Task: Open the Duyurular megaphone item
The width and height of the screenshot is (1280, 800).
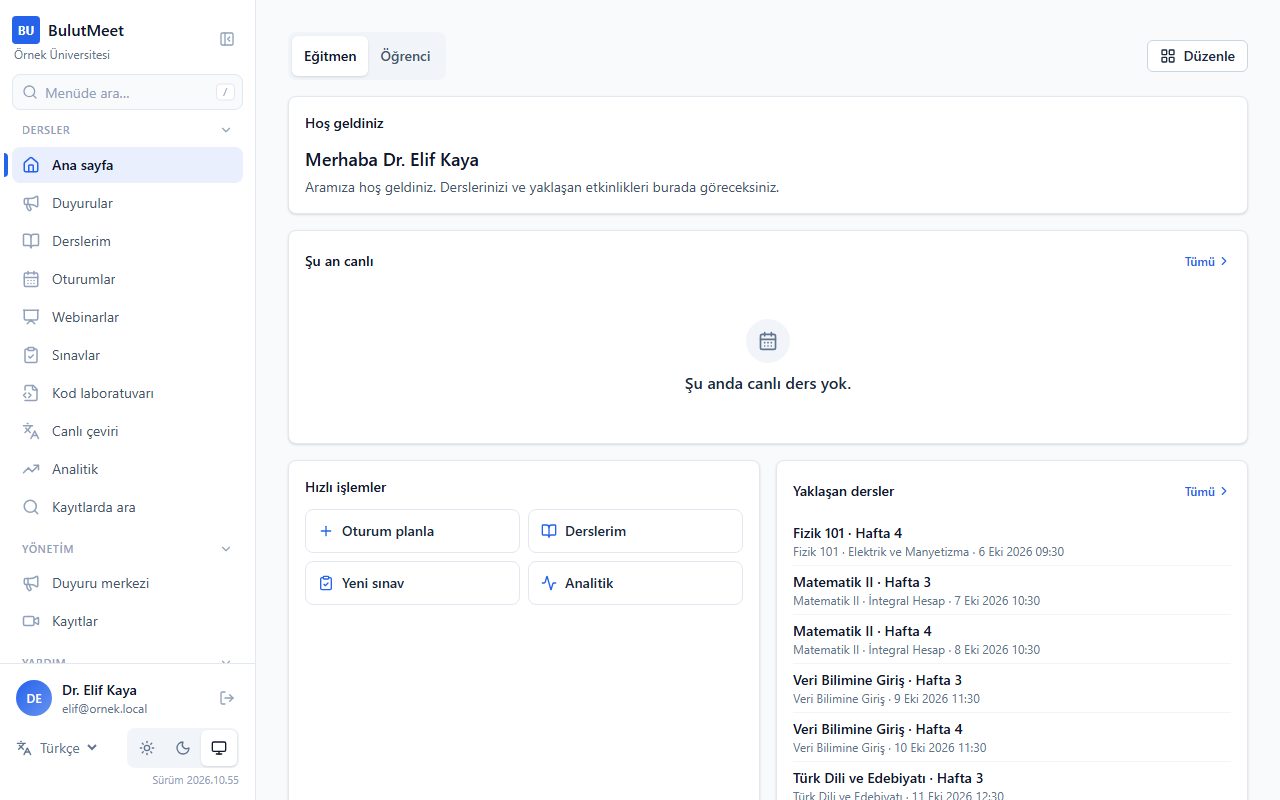Action: [x=127, y=203]
